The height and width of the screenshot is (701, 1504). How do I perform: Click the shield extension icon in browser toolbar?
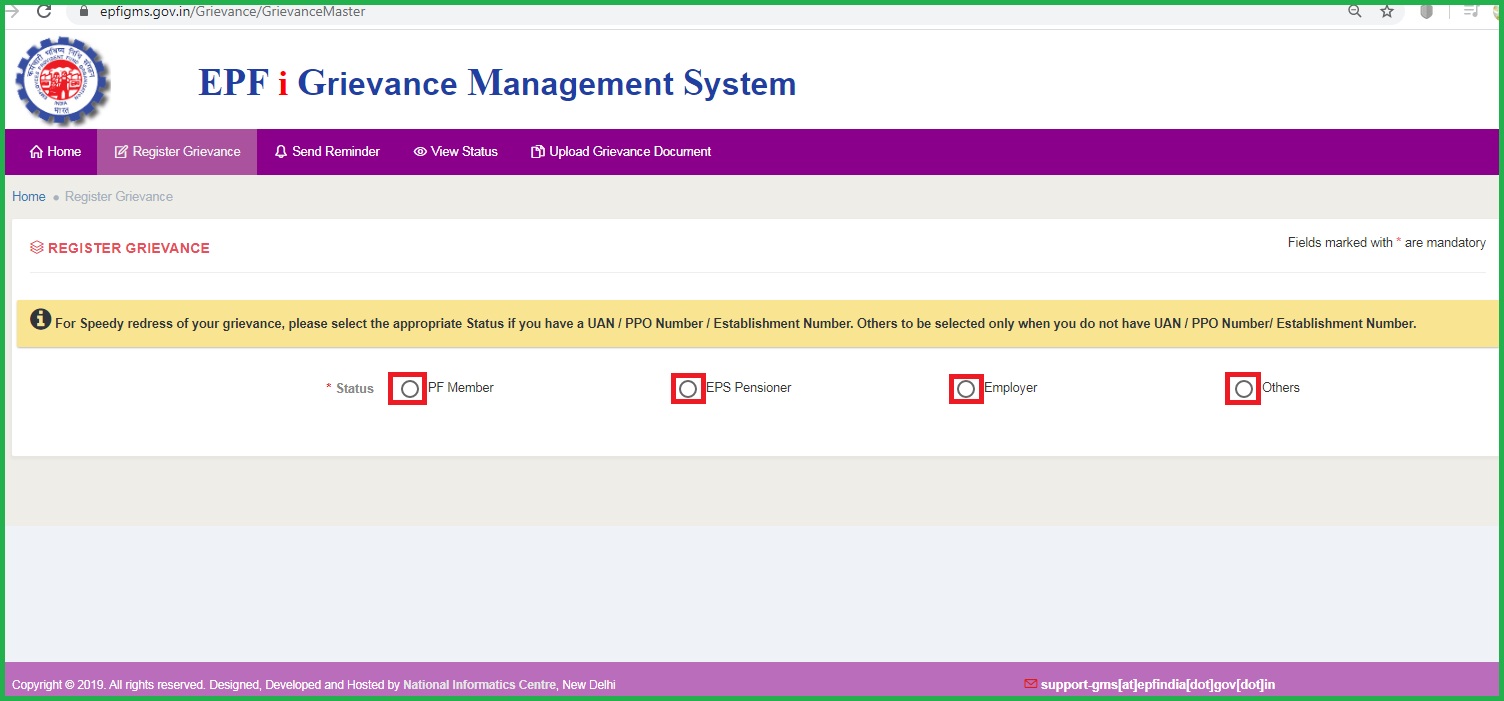tap(1427, 12)
